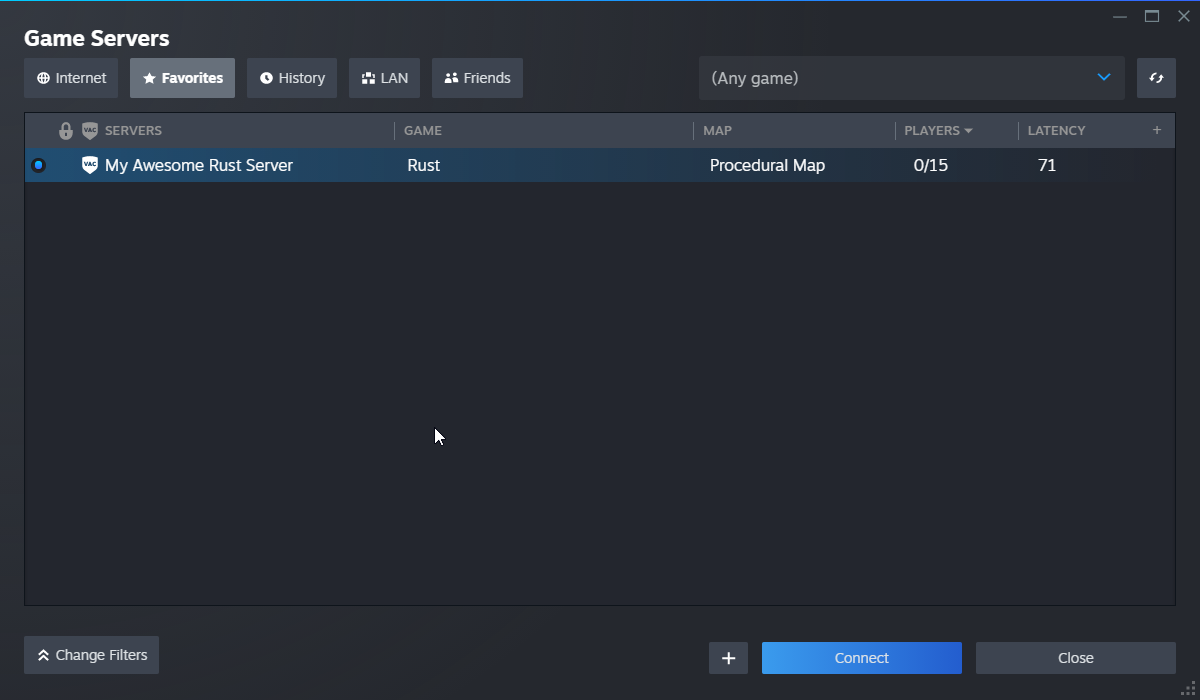Click the VAC shield next to My Awesome Rust Server
This screenshot has width=1200, height=700.
[90, 164]
